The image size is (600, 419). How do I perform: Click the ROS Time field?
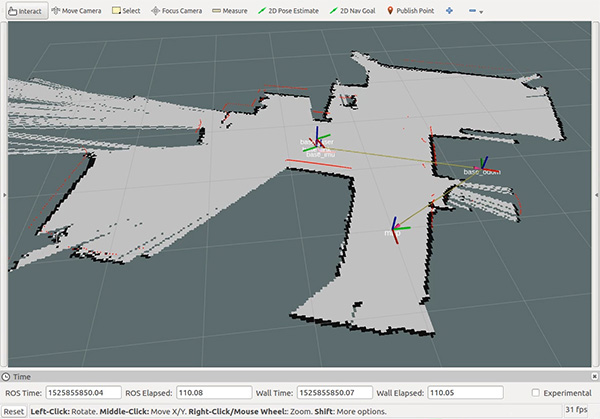(x=83, y=392)
